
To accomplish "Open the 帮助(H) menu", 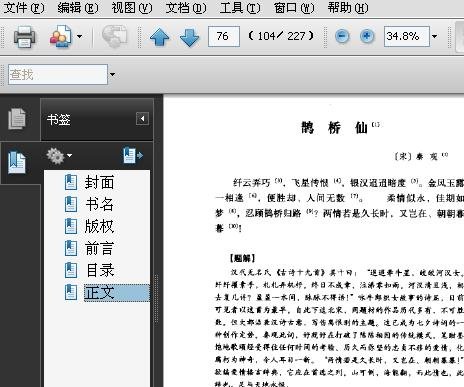I will [x=348, y=7].
